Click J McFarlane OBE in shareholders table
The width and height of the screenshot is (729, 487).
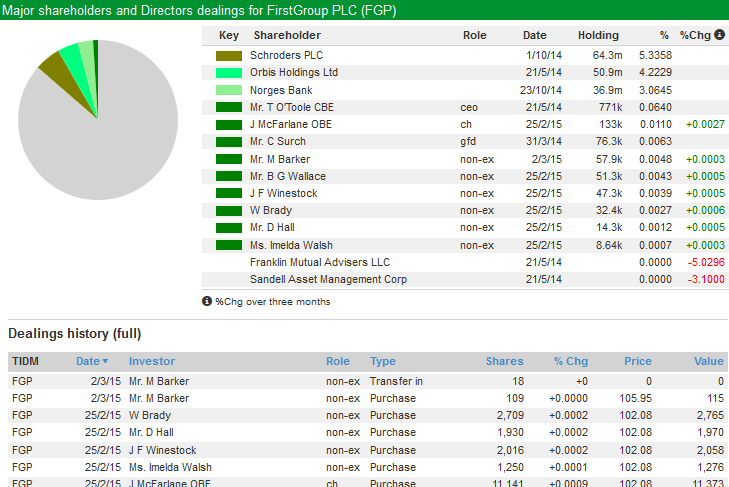pos(291,125)
